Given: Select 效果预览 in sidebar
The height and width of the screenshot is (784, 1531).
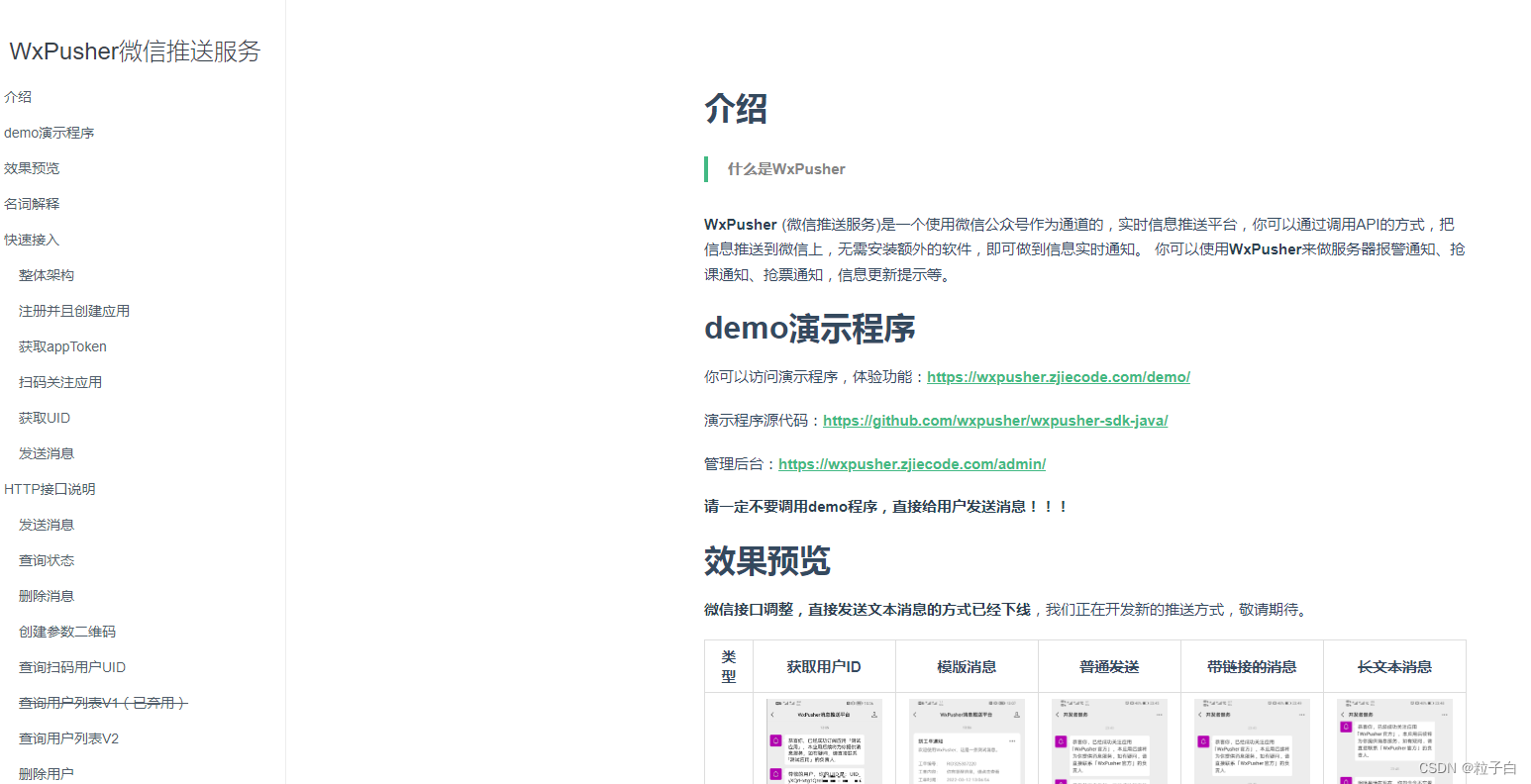Looking at the screenshot, I should [x=32, y=168].
